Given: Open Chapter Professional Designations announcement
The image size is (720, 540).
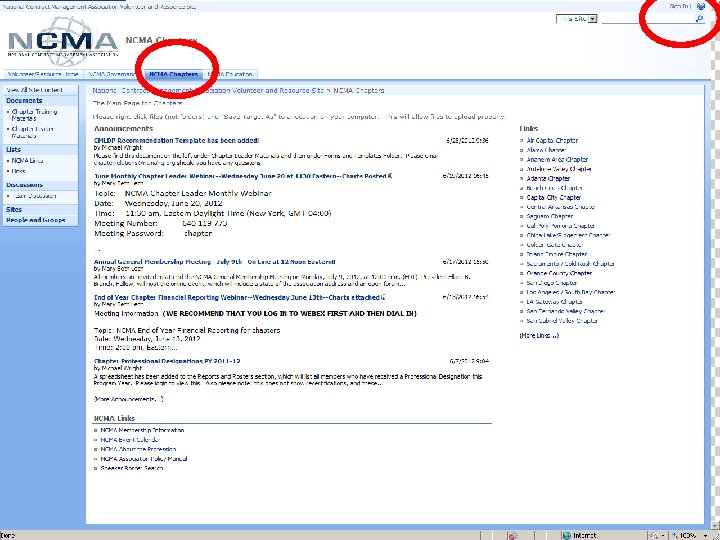Looking at the screenshot, I should point(167,361).
